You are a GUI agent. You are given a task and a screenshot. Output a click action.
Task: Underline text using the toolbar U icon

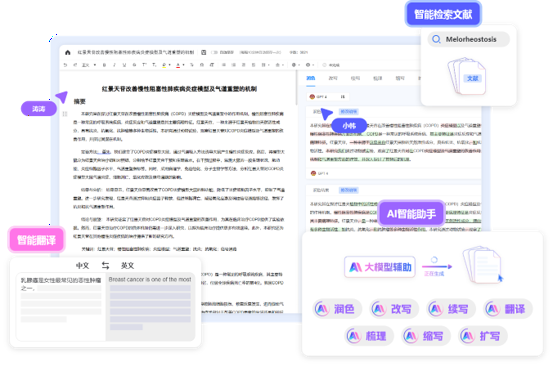coord(124,65)
